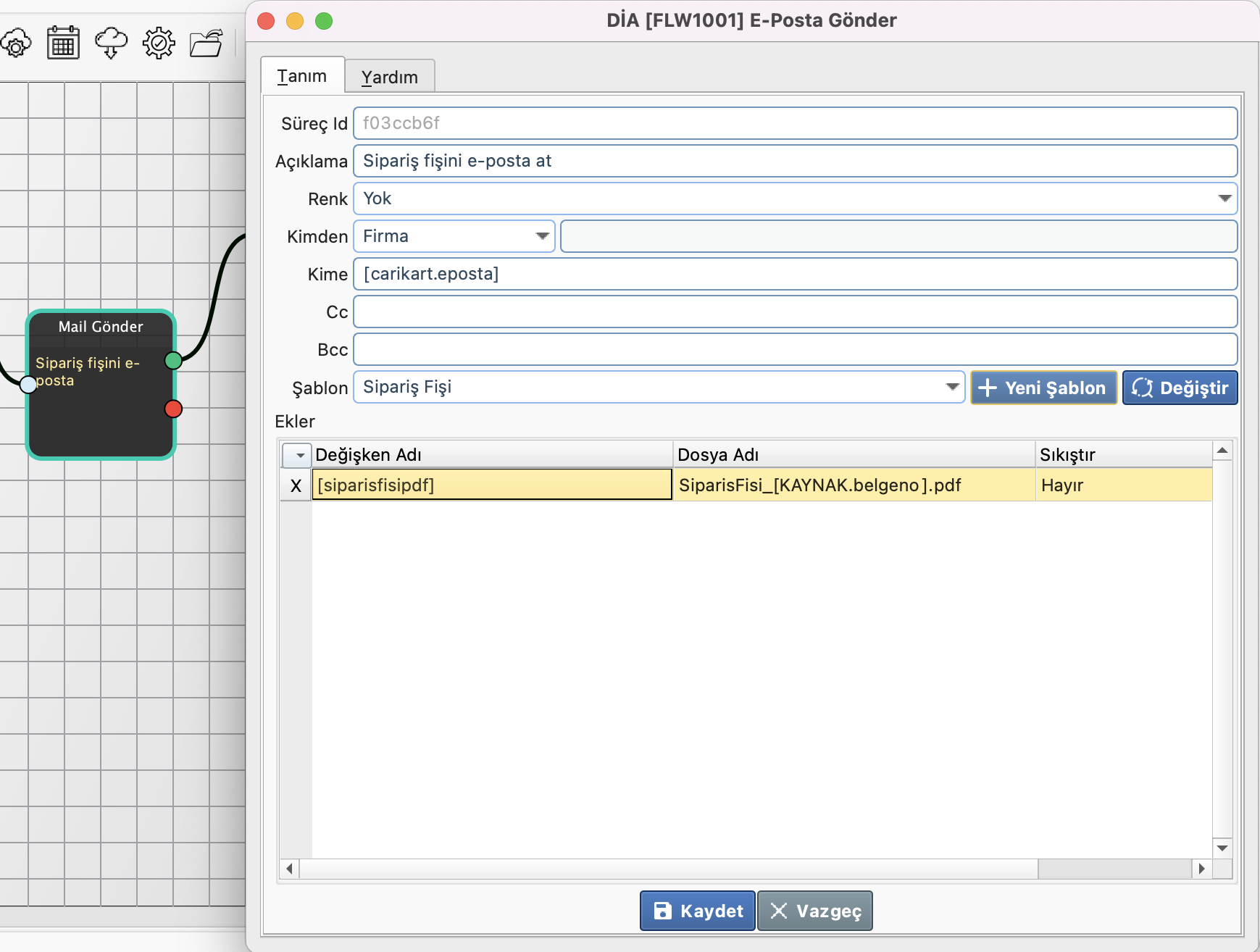Click the cloud settings gear toolbar icon

16,43
